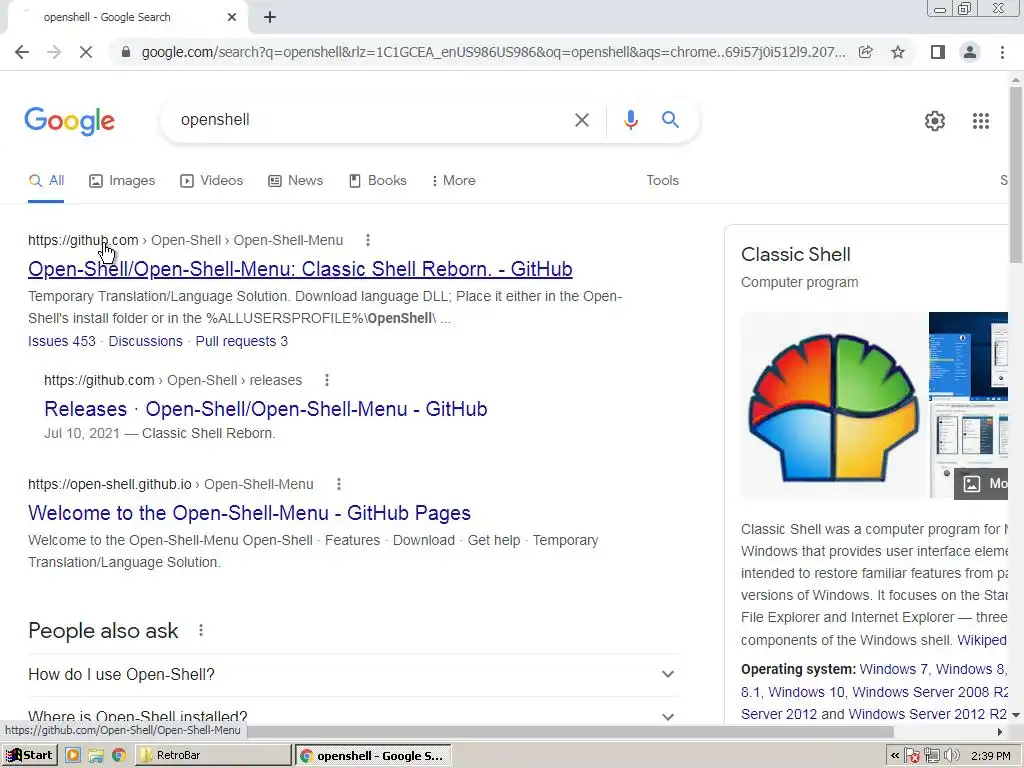Click the blue magnifier search button

click(x=670, y=120)
